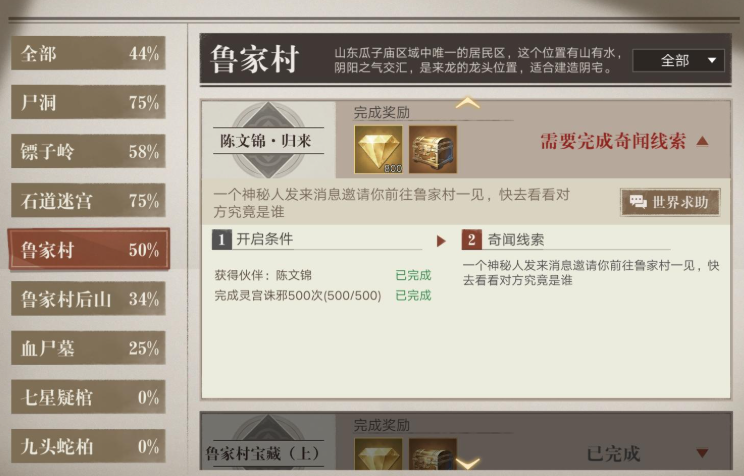Select the 血尸墓 25% tab
Screen dimensions: 744x476
tap(88, 348)
